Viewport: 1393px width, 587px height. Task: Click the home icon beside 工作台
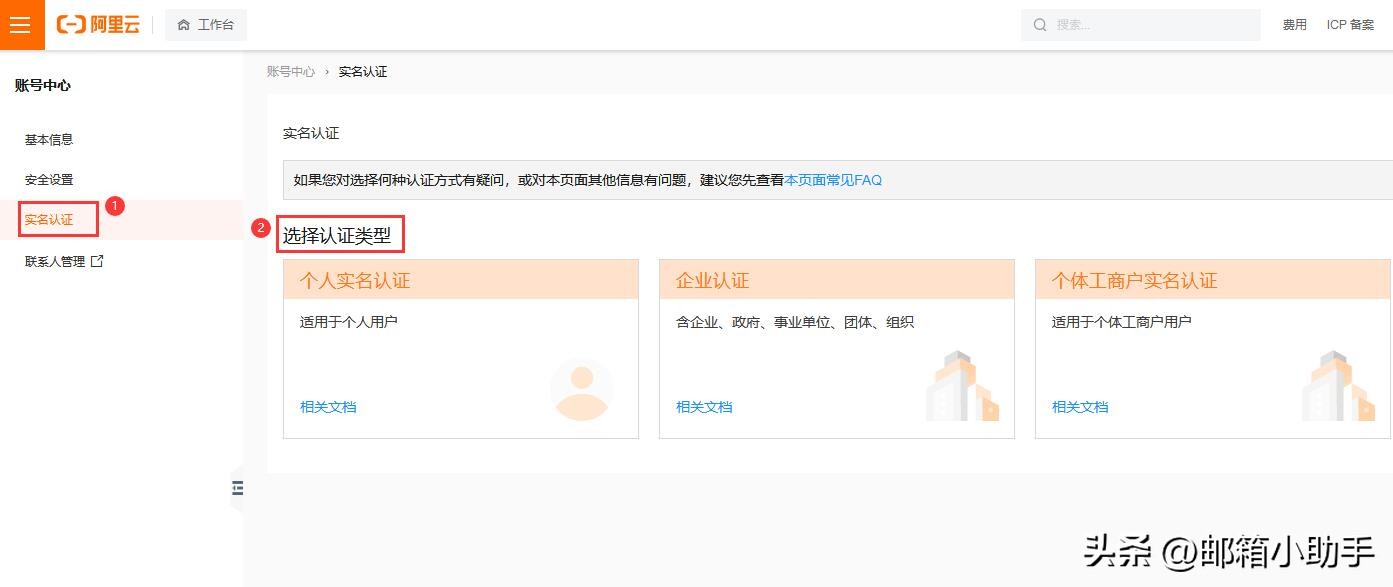tap(181, 24)
